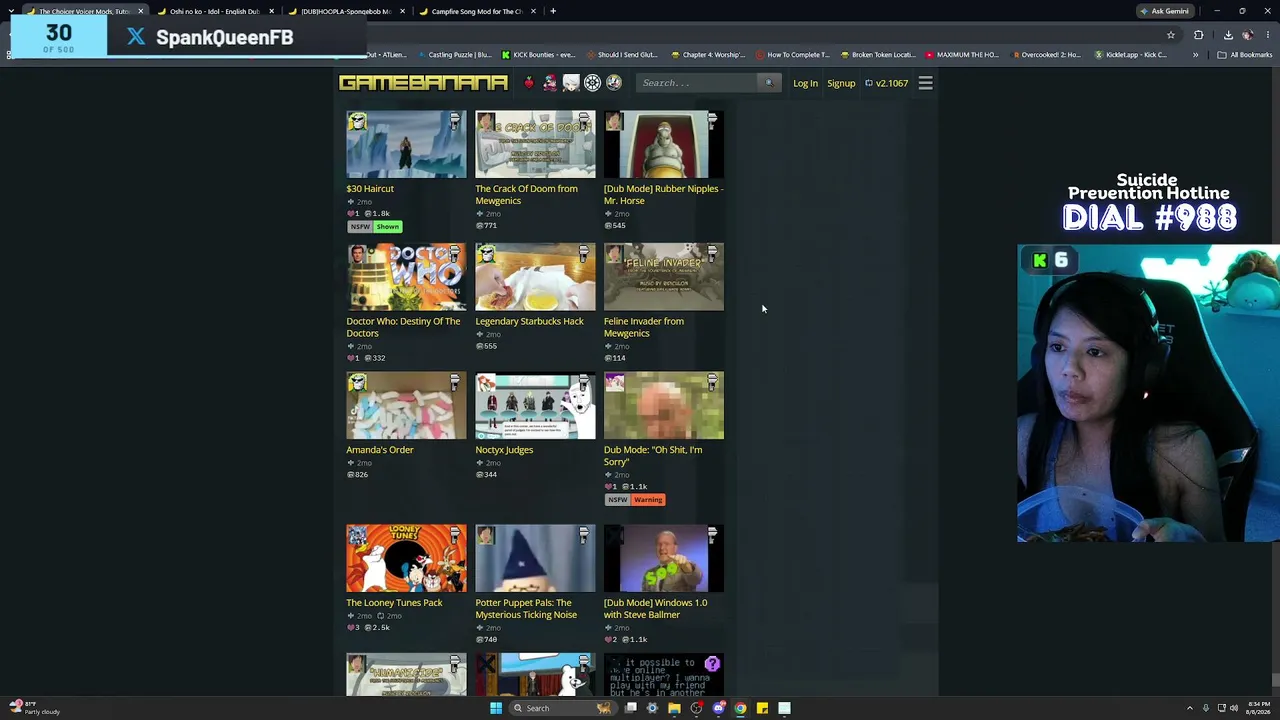Open the Amanda's Order mod link

tap(380, 450)
